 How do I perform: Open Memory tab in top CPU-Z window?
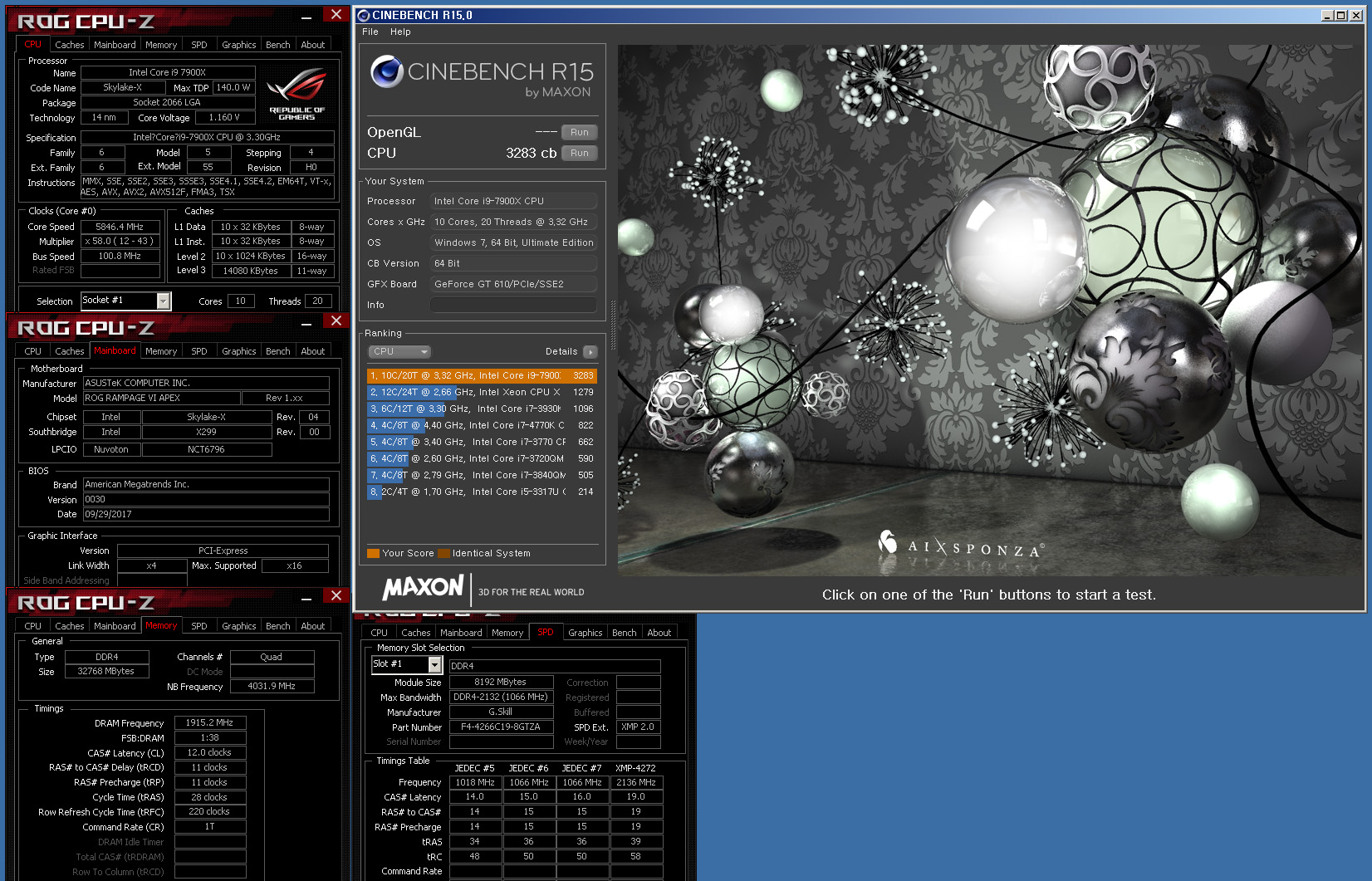[161, 45]
